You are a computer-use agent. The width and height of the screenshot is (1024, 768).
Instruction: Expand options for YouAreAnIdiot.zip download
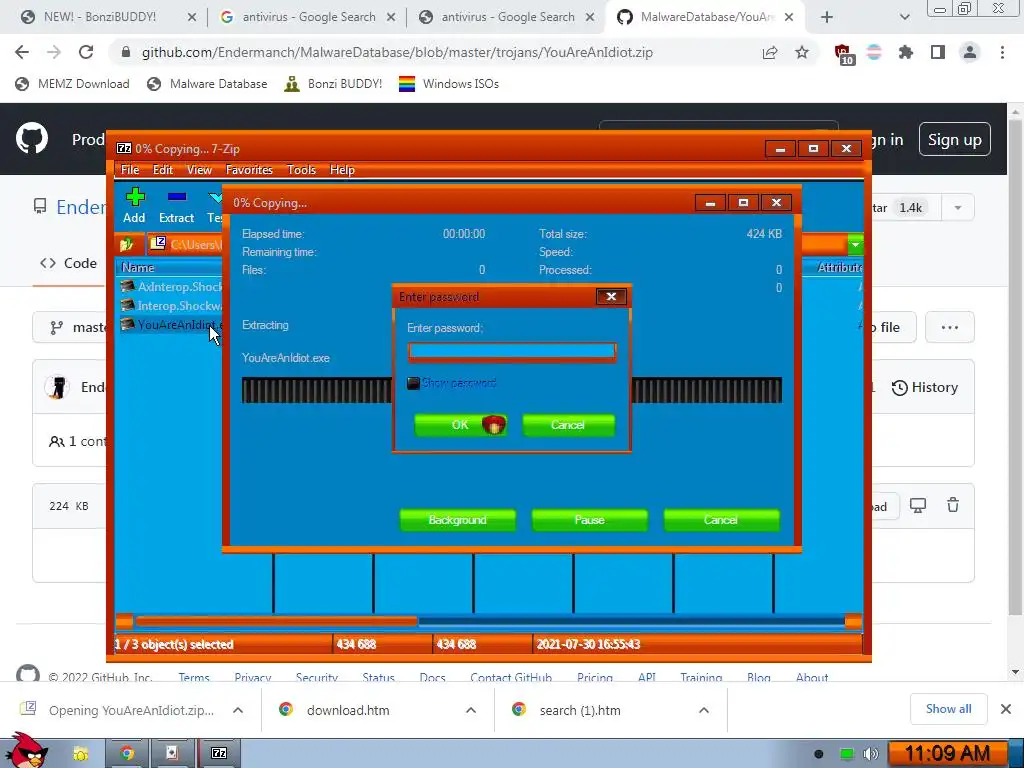pos(238,710)
